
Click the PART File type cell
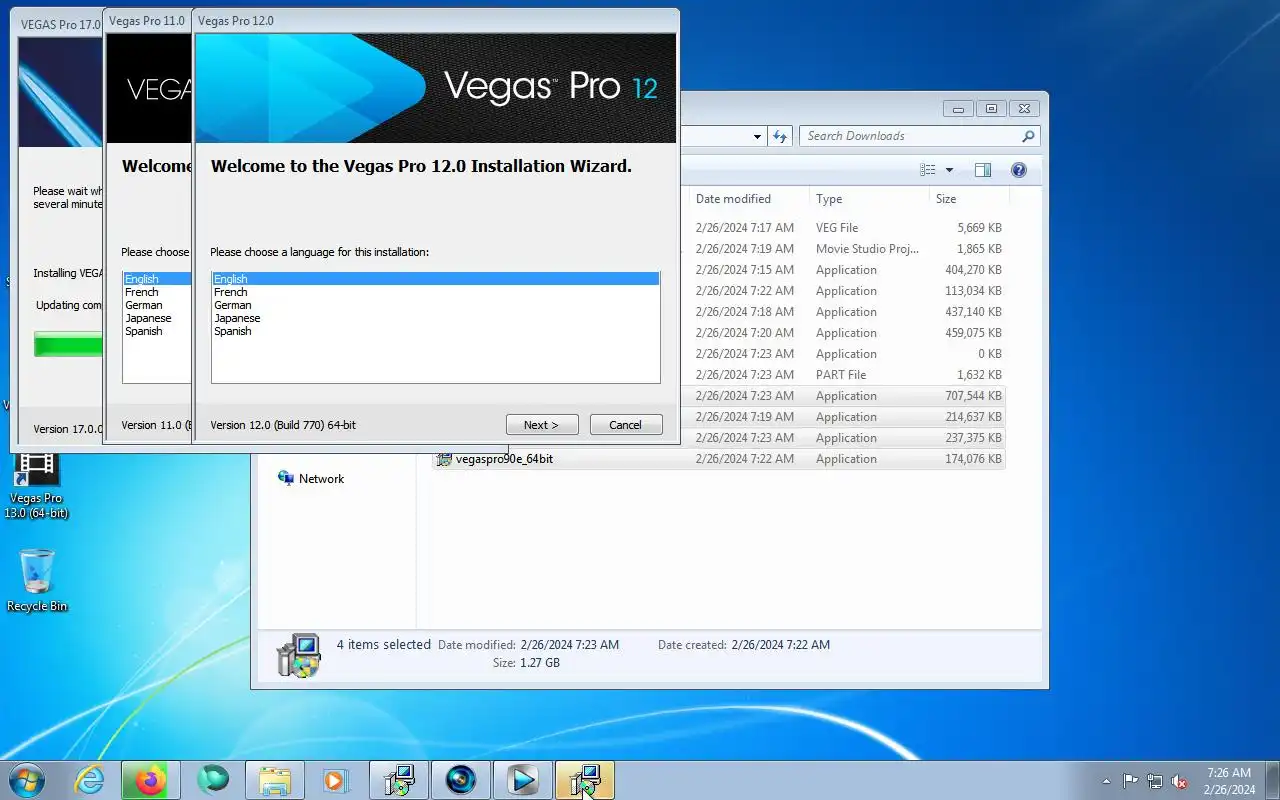pos(841,375)
